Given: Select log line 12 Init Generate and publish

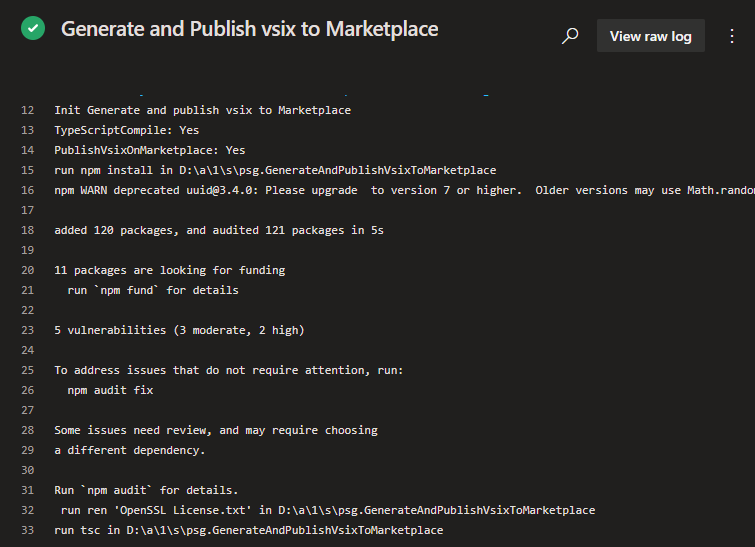Looking at the screenshot, I should click(203, 110).
